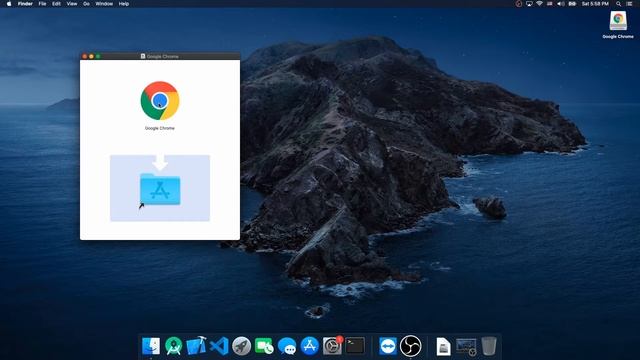Open the Google Chrome disk image on desktop
The height and width of the screenshot is (360, 640).
coord(618,20)
